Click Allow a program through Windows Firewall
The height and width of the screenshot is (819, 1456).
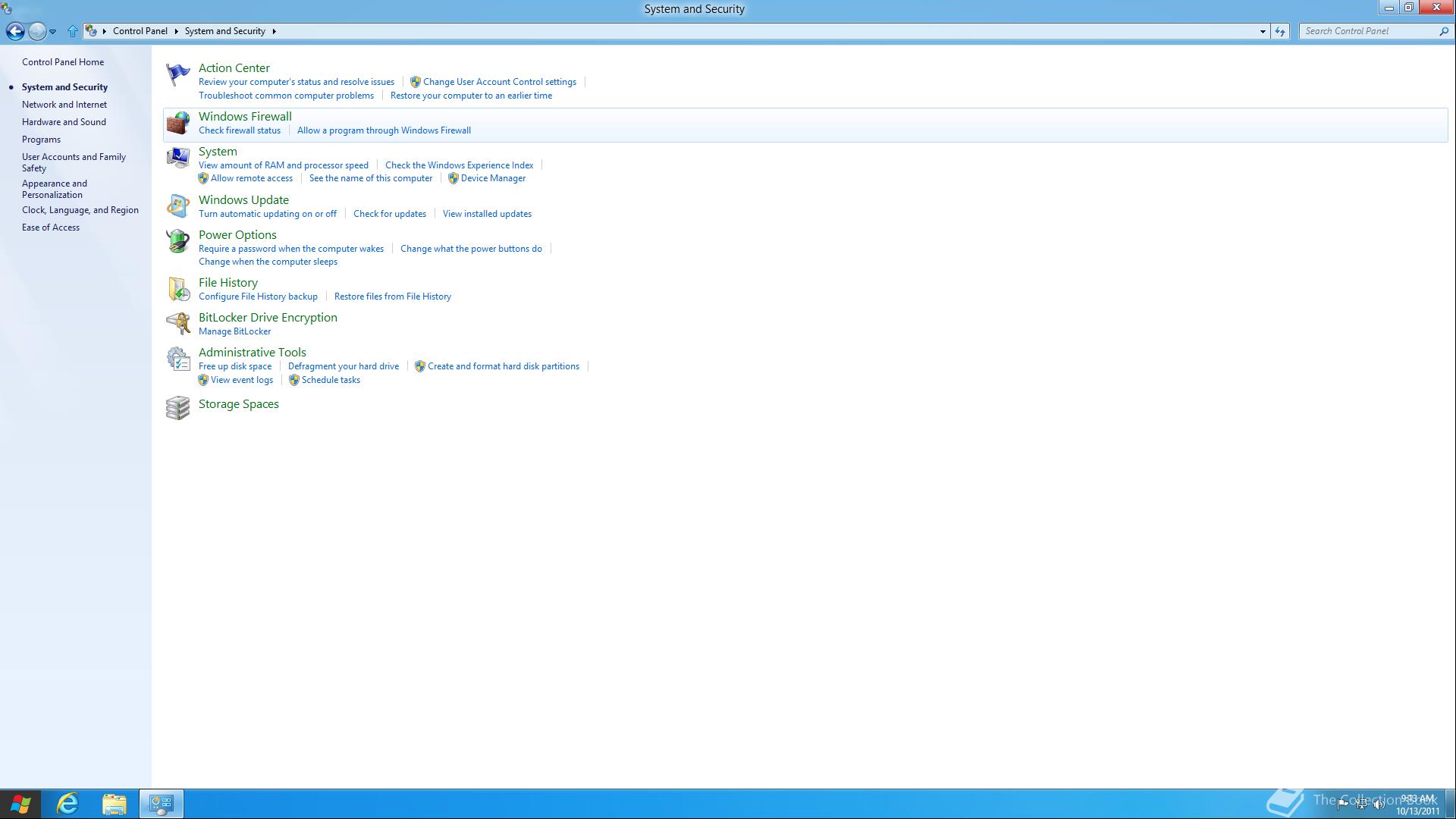coord(384,130)
